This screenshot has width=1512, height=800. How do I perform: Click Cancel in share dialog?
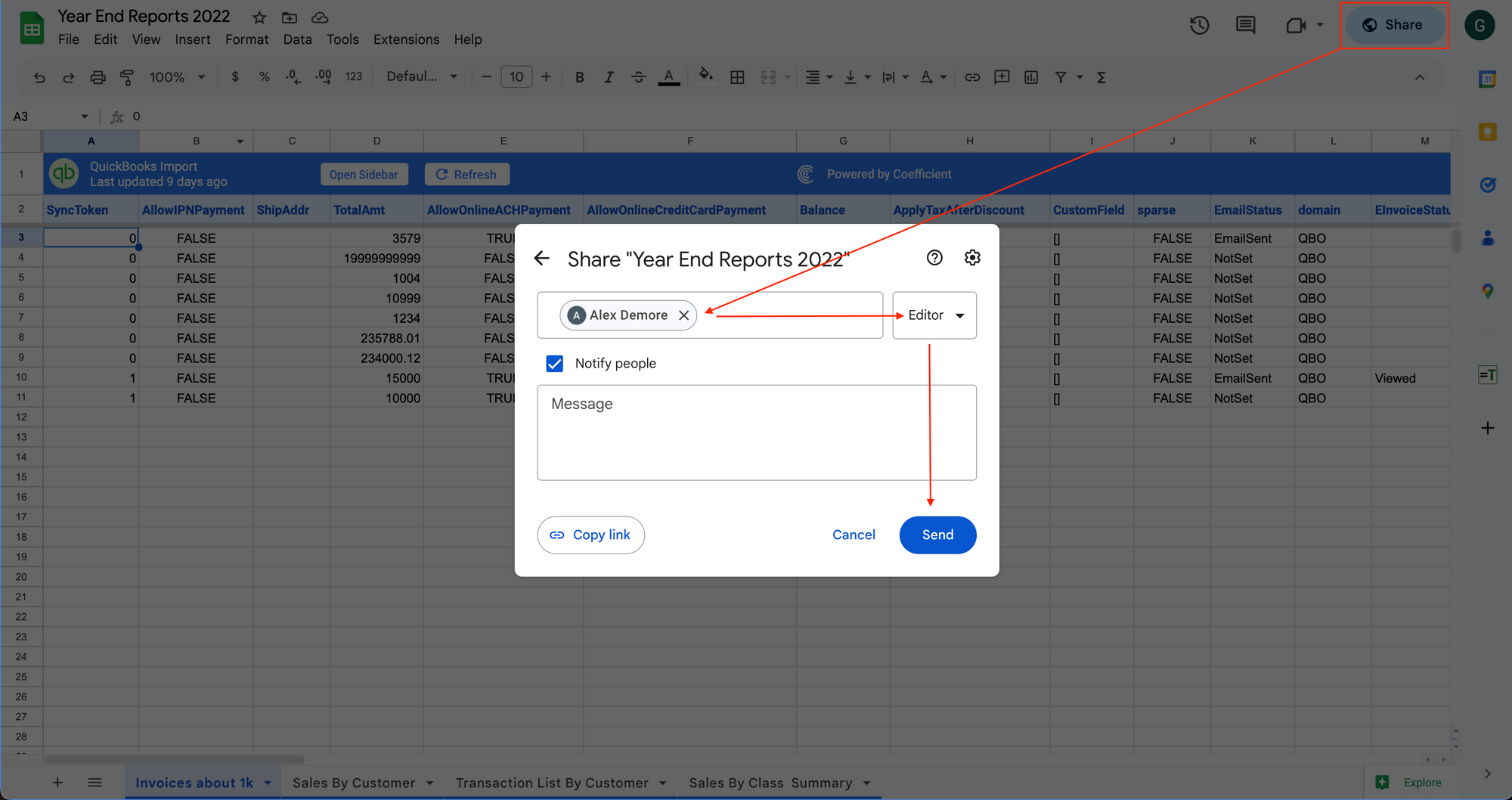854,535
